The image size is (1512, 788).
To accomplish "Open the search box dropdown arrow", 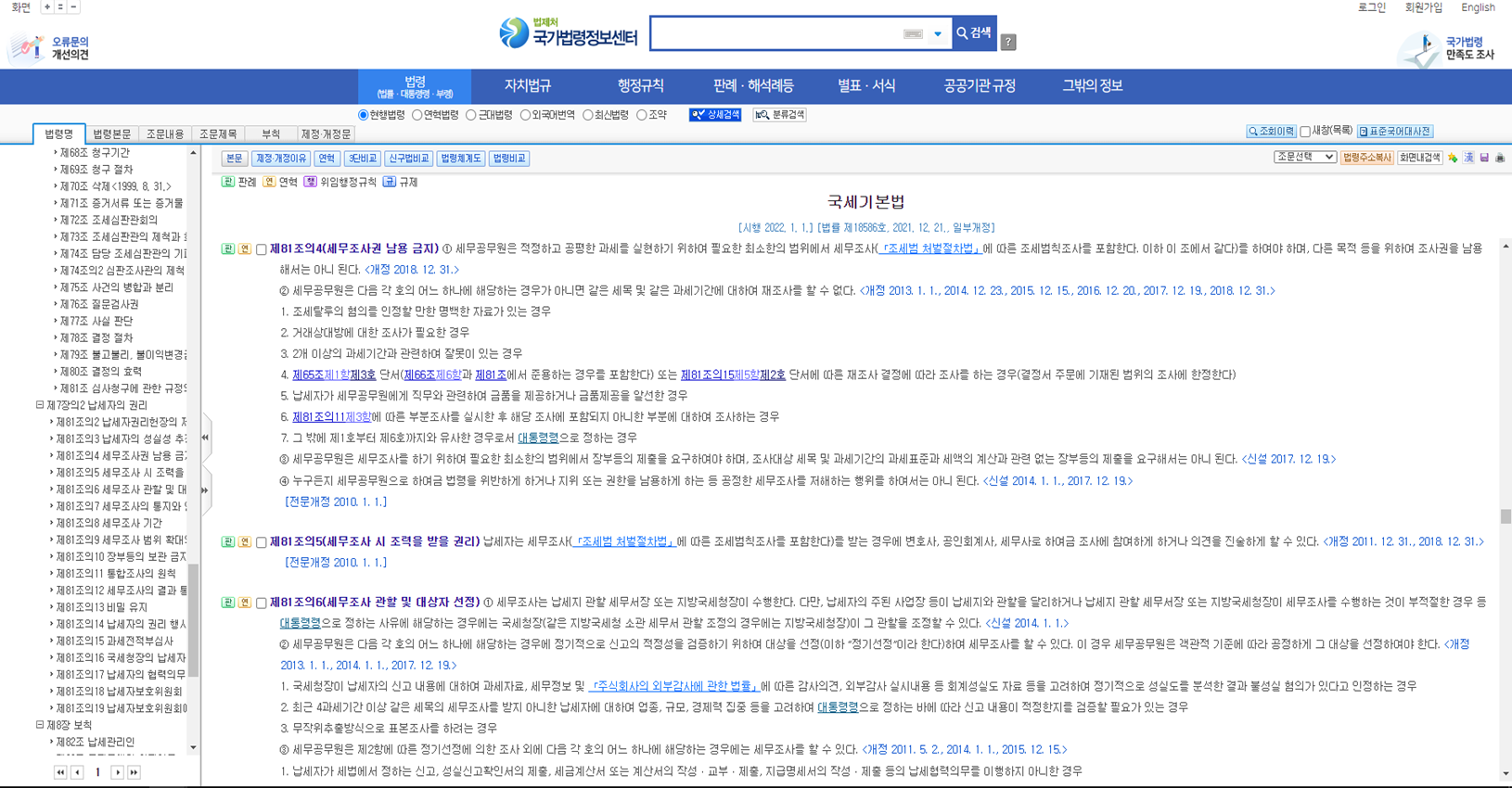I will tap(938, 34).
